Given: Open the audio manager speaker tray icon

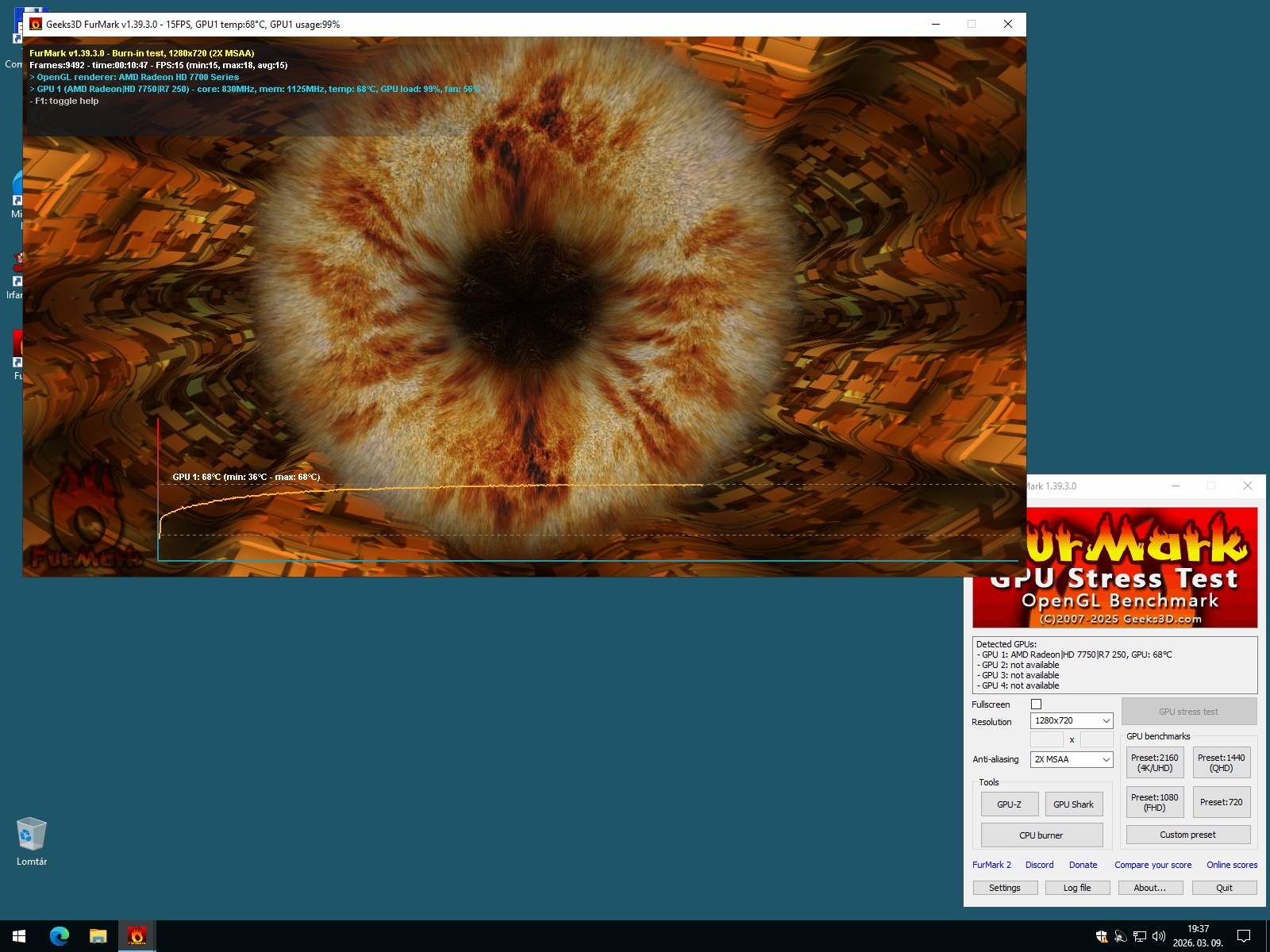Looking at the screenshot, I should (x=1121, y=936).
